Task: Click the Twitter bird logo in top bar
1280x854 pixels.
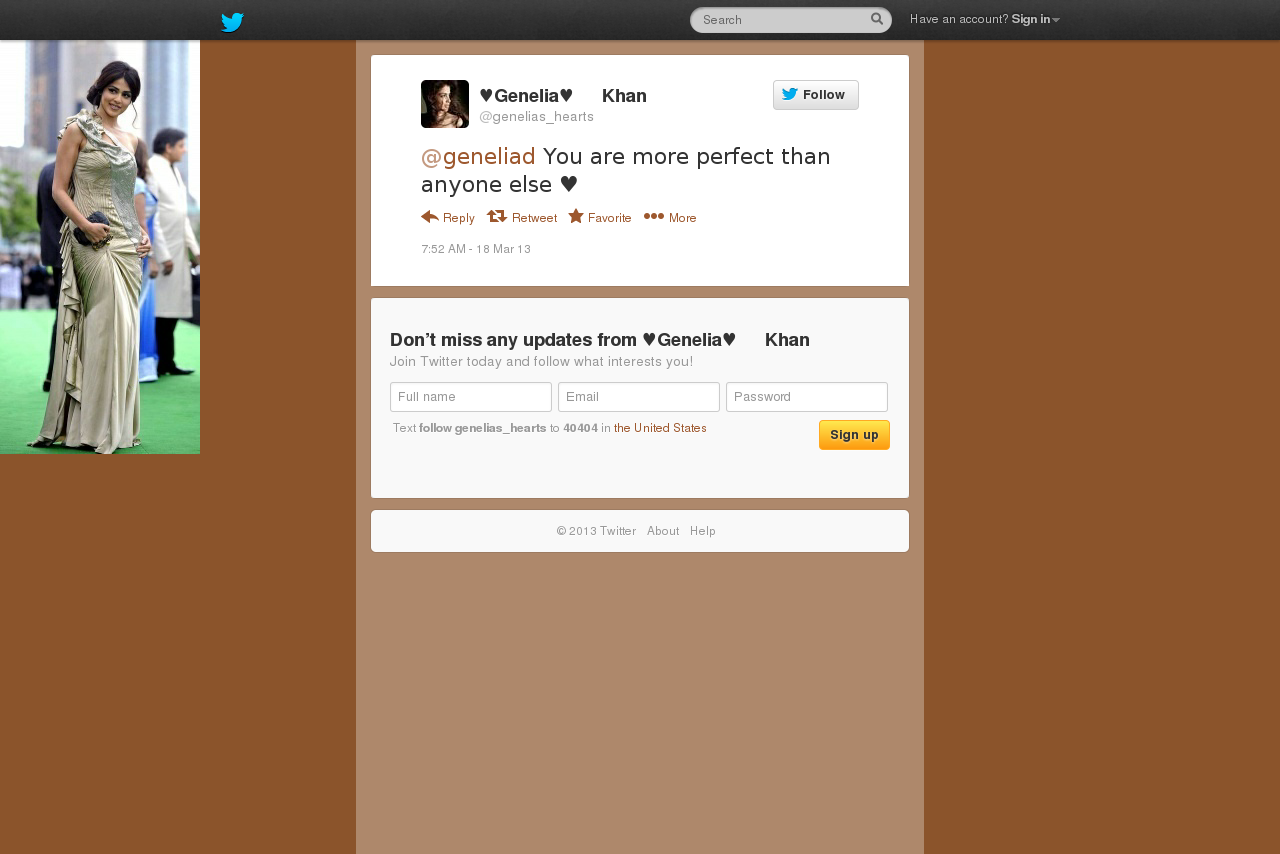Action: click(x=232, y=22)
